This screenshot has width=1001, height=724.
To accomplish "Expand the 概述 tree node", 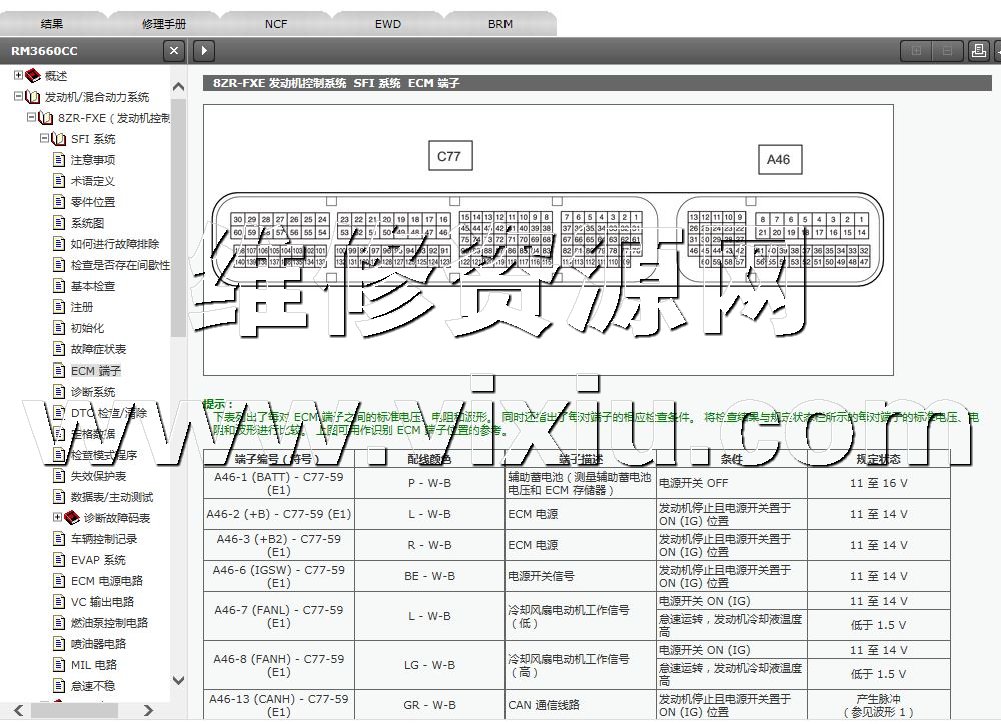I will [x=18, y=76].
